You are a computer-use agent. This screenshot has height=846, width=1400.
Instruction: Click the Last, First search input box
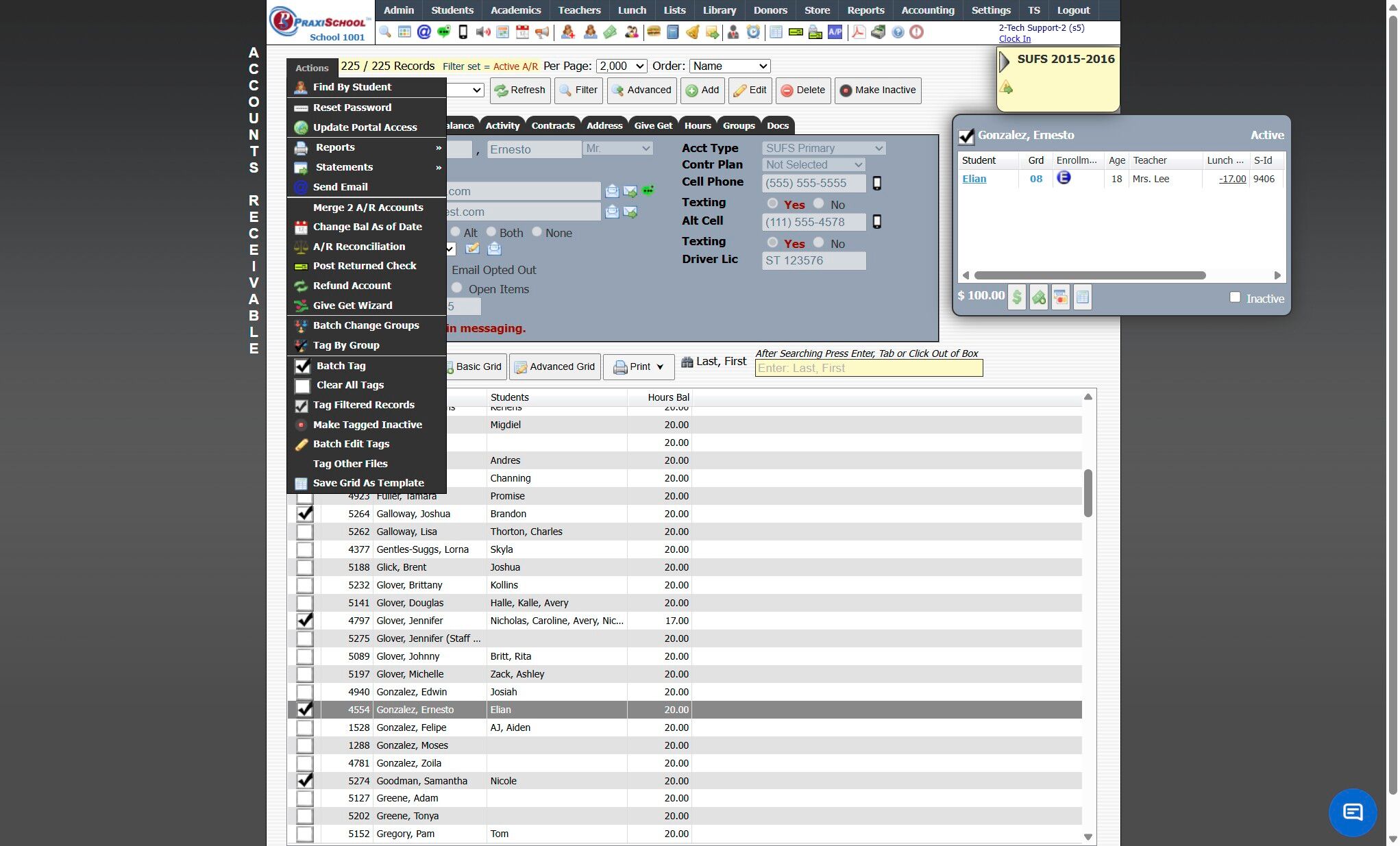pyautogui.click(x=868, y=368)
